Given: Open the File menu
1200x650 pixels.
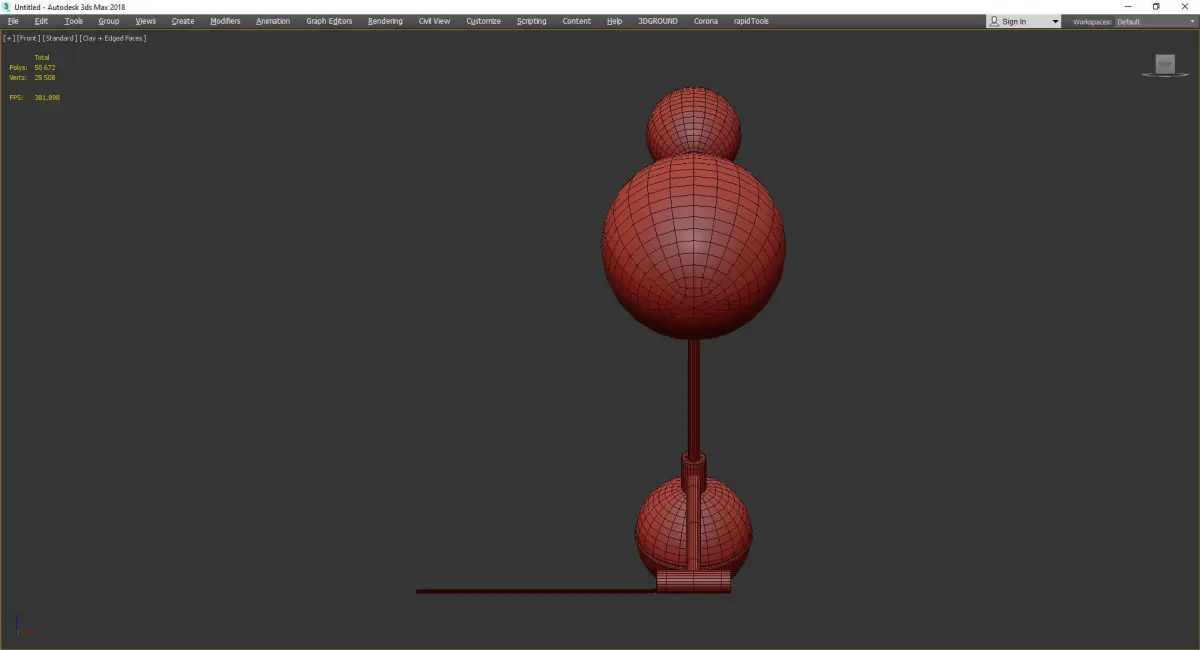Looking at the screenshot, I should (x=13, y=21).
